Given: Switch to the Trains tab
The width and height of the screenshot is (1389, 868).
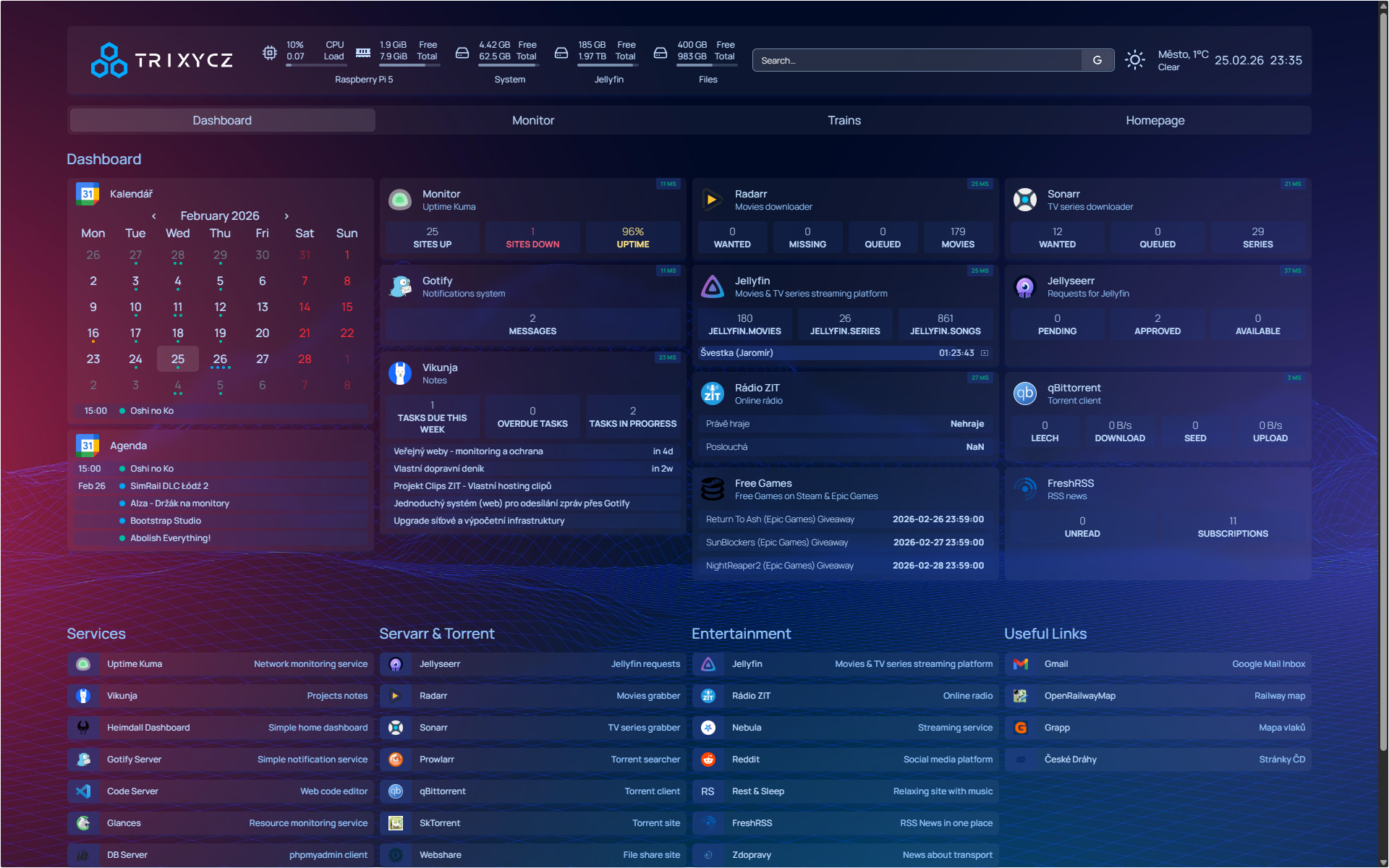Looking at the screenshot, I should click(844, 120).
